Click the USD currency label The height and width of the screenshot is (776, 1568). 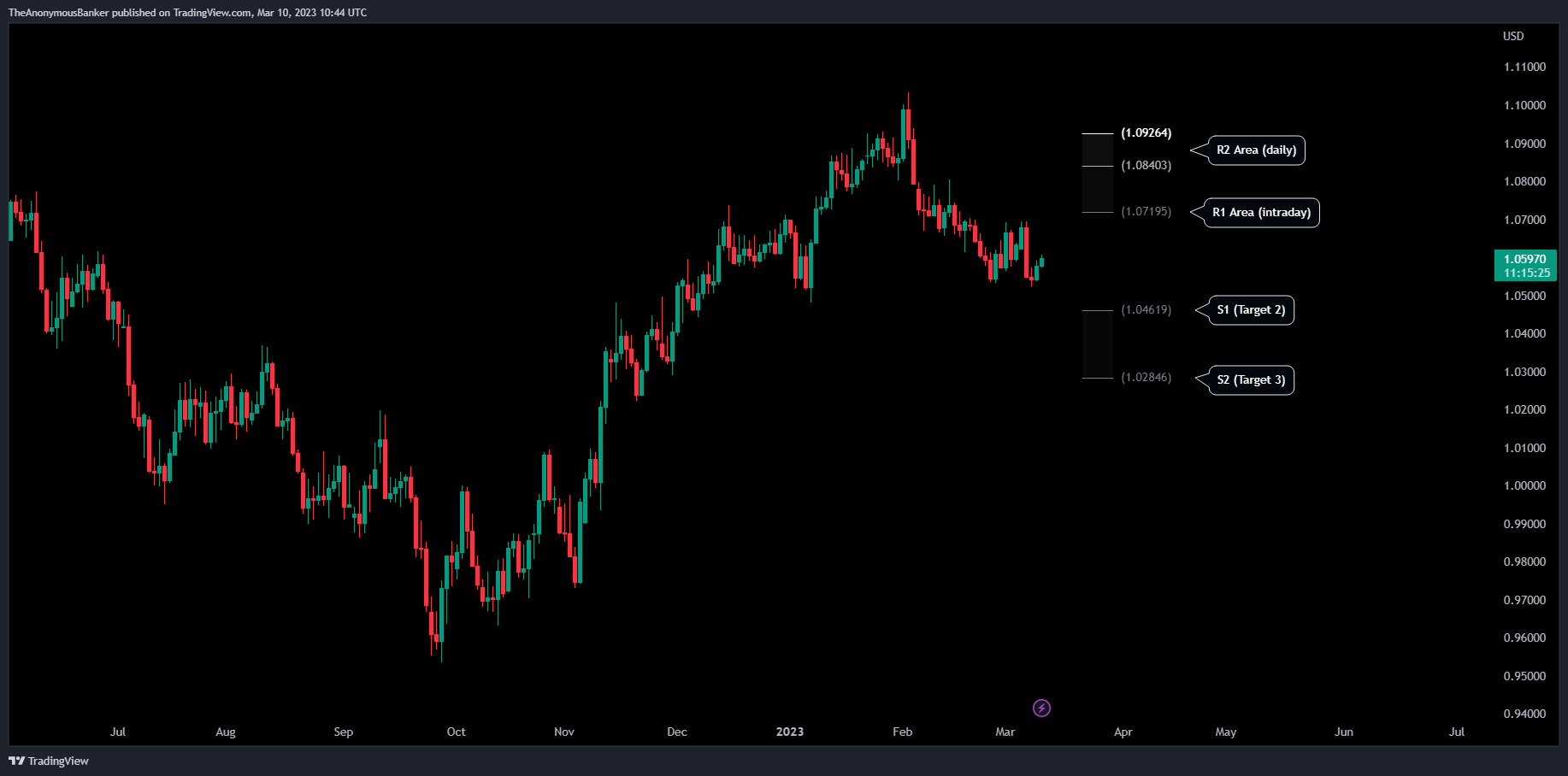click(x=1513, y=36)
